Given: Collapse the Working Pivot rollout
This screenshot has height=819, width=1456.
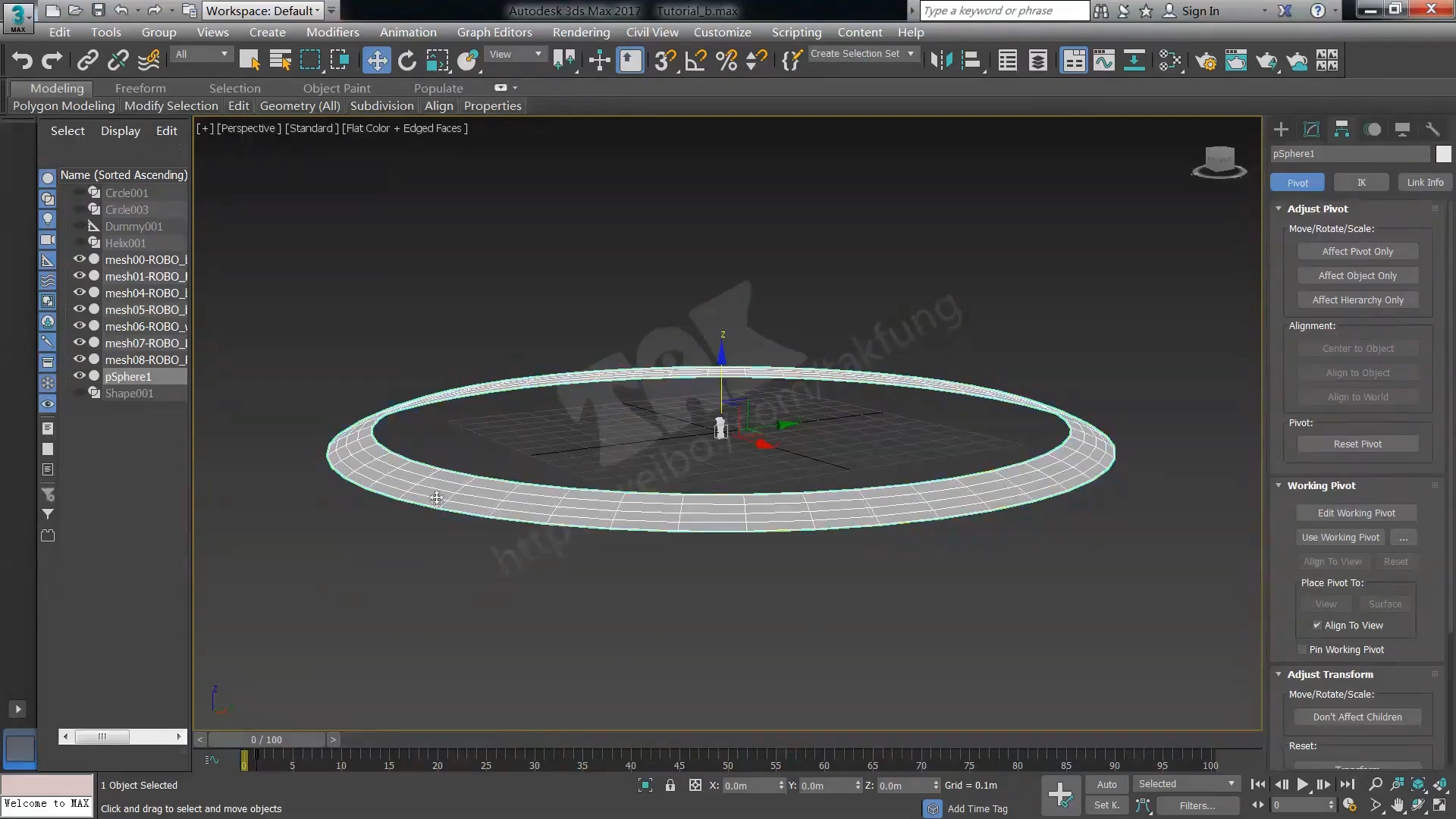Looking at the screenshot, I should tap(1279, 485).
